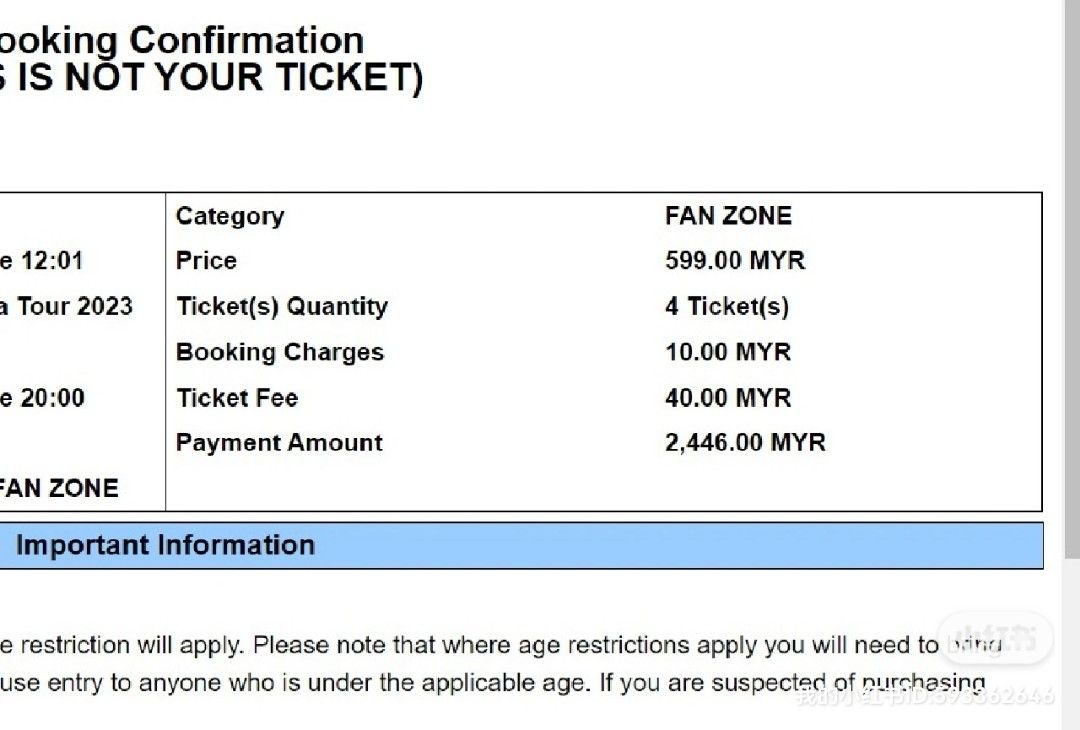Viewport: 1080px width, 730px height.
Task: Select the 4 Ticket(s) quantity value
Action: click(x=726, y=306)
